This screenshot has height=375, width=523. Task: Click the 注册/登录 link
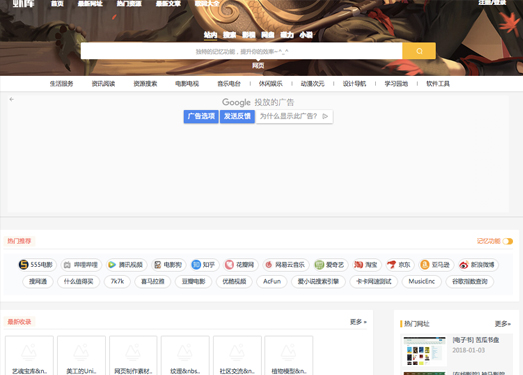(x=492, y=3)
